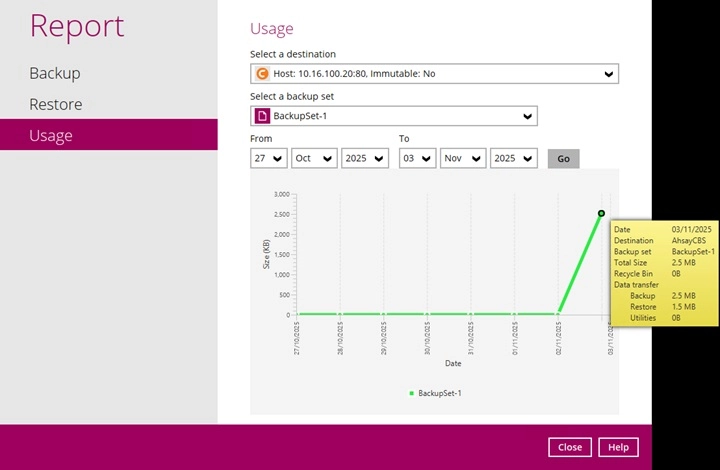Open the From day dropdown showing 27
The height and width of the screenshot is (470, 720).
[269, 158]
